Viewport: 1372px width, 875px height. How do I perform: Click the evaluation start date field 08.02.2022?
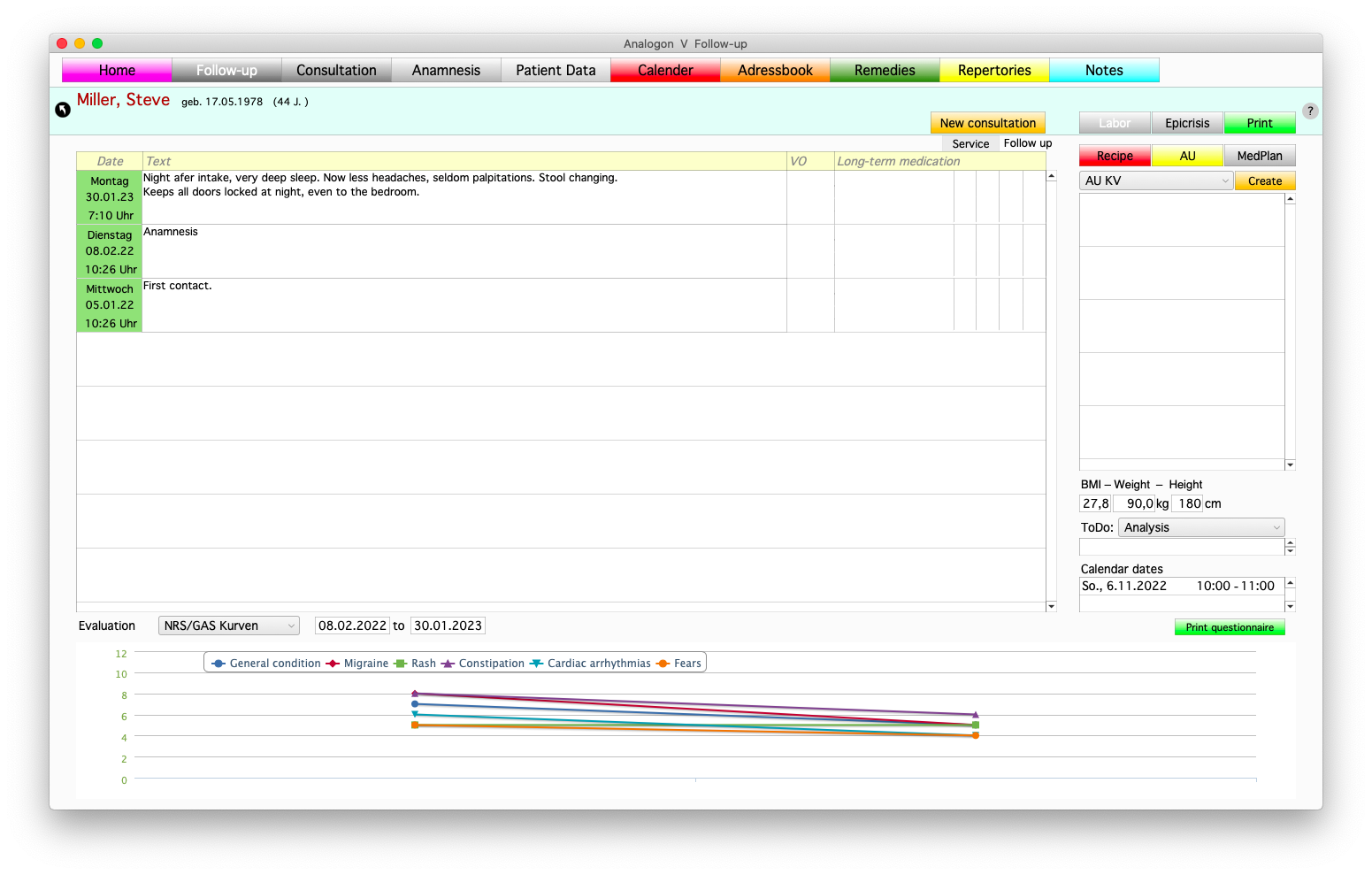[x=352, y=626]
